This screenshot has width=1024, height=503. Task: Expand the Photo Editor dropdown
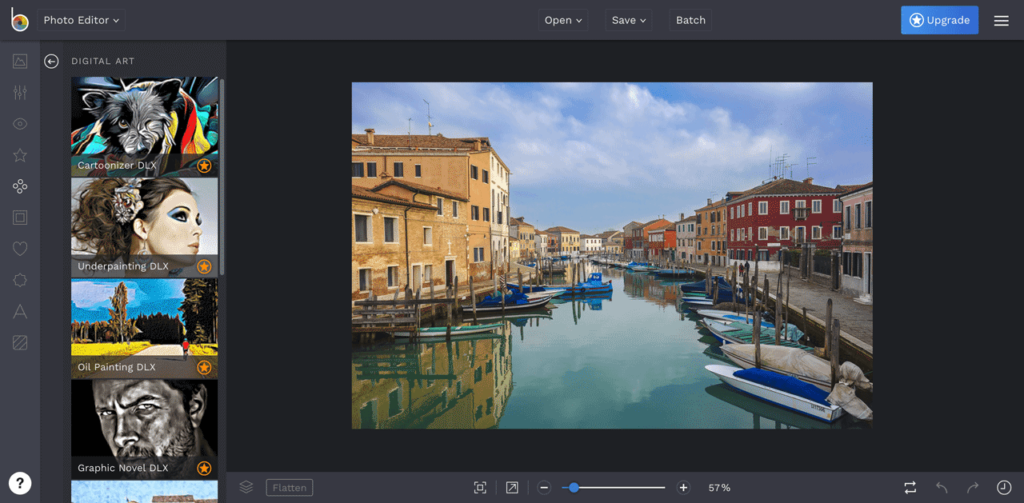pyautogui.click(x=81, y=20)
